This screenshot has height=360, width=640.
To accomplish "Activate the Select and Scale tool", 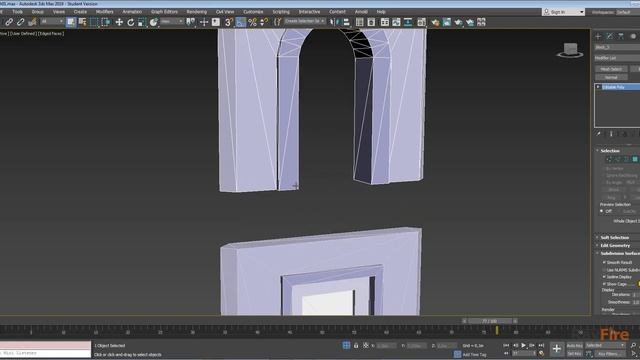I will pos(142,22).
